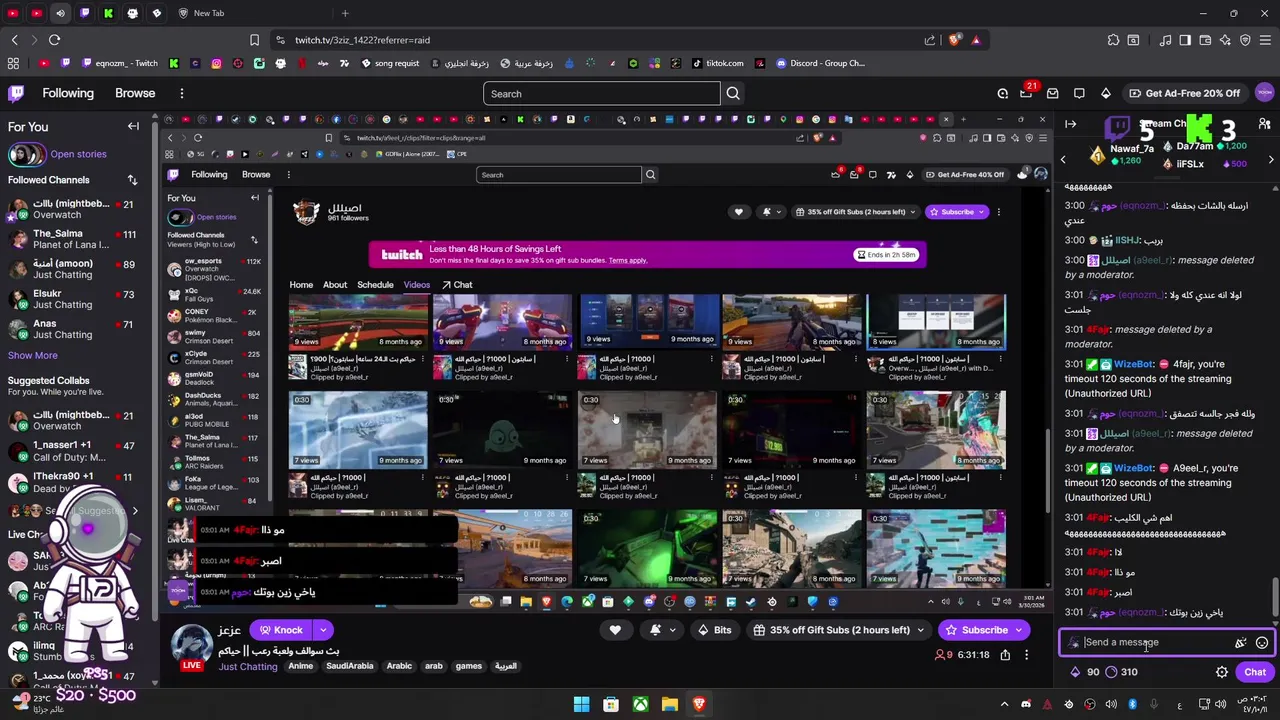1280x720 pixels.
Task: Share the stream via share icon
Action: coord(1005,655)
